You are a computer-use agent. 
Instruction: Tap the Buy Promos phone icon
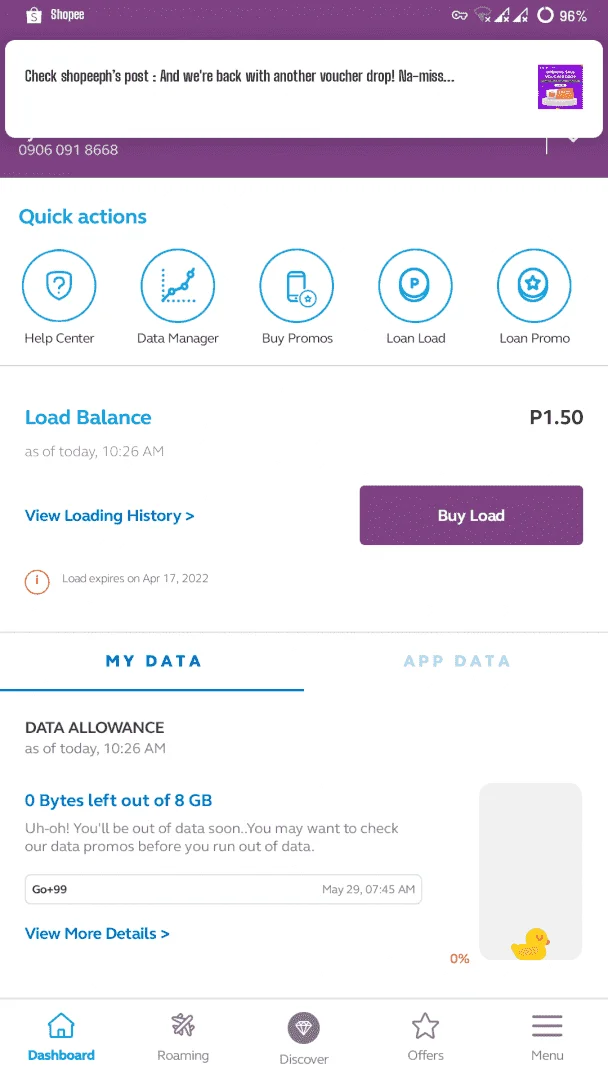pyautogui.click(x=297, y=286)
